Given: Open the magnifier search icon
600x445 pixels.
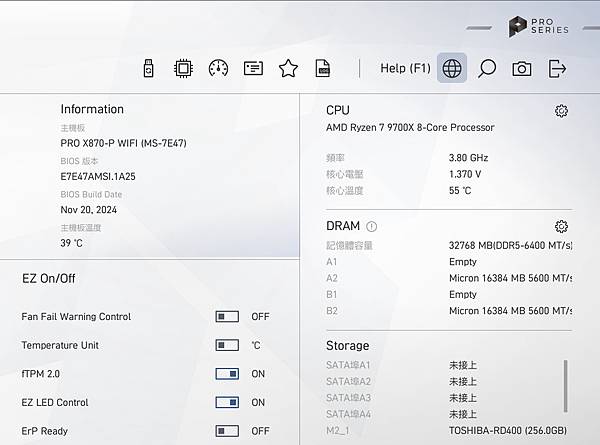Looking at the screenshot, I should [487, 68].
